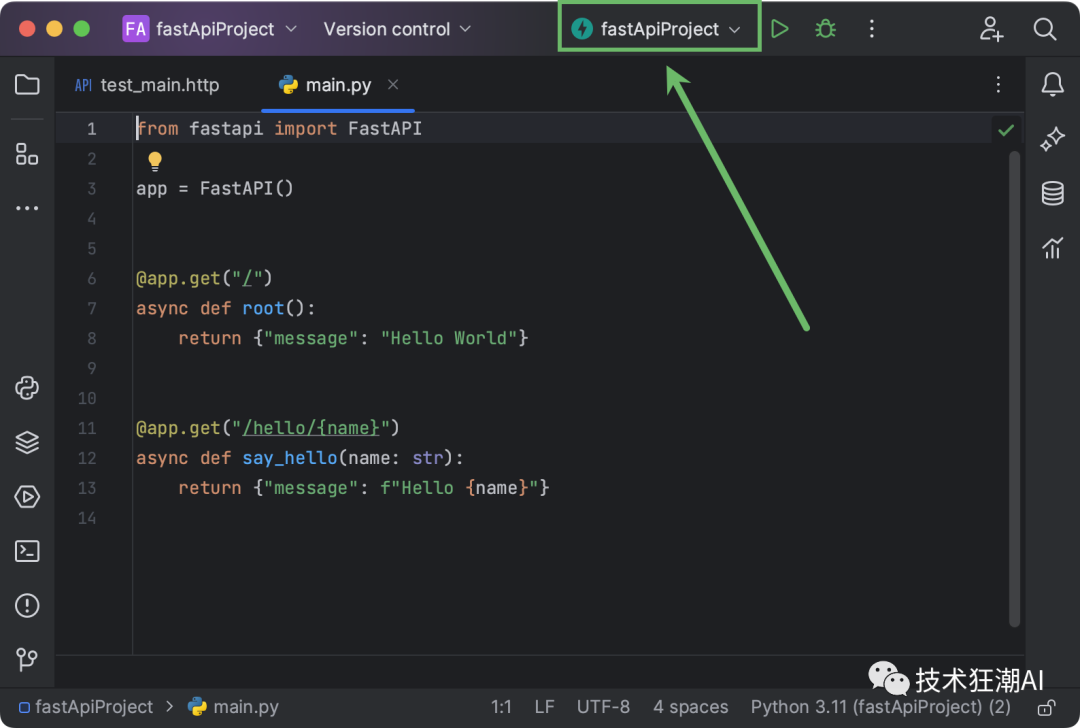The width and height of the screenshot is (1080, 728).
Task: Close the main.py editor tab
Action: coord(393,85)
